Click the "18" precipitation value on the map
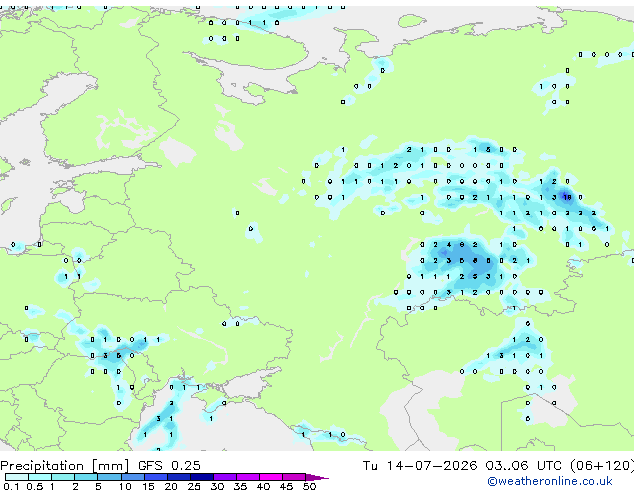This screenshot has height=490, width=634. point(567,197)
